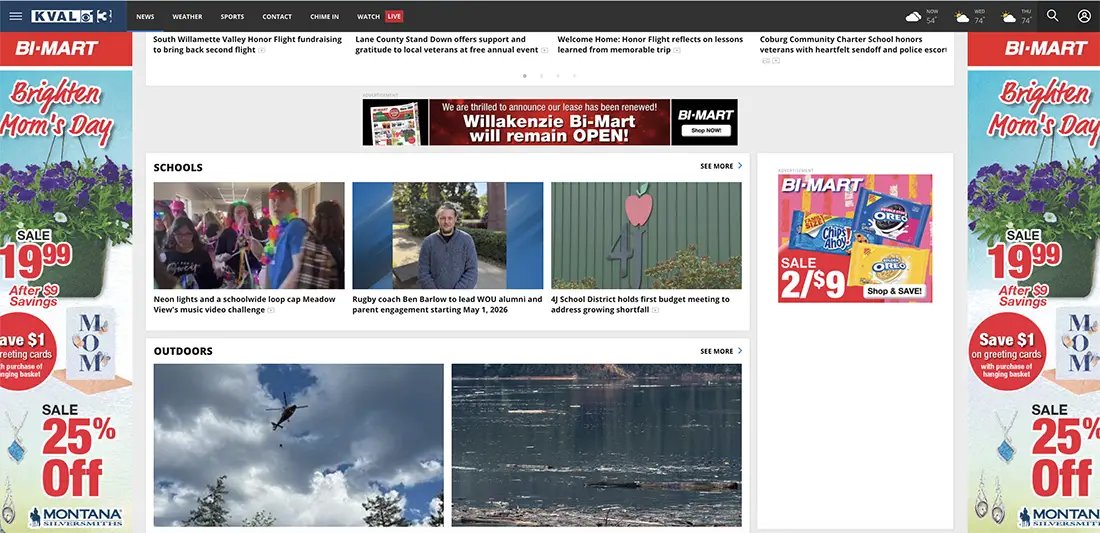The width and height of the screenshot is (1100, 533).
Task: Click the Outdoors section heading
Action: tap(183, 351)
